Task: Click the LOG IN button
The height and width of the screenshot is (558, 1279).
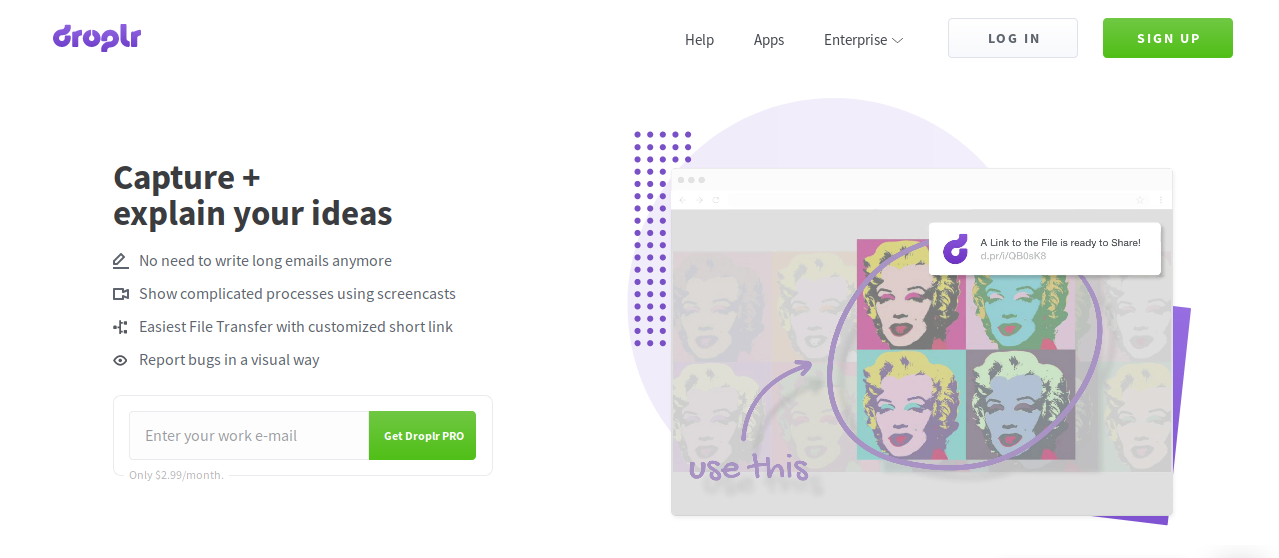Action: click(x=1013, y=38)
